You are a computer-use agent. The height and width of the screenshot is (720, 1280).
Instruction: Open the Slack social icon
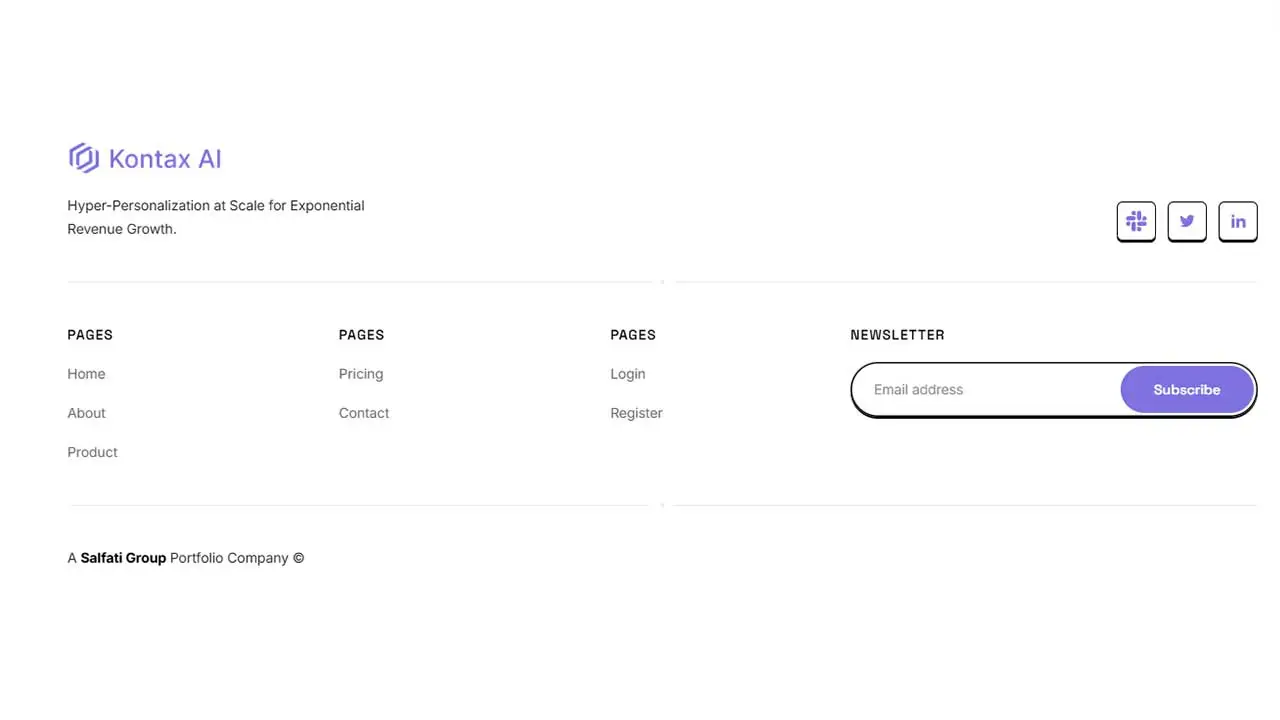(1136, 221)
